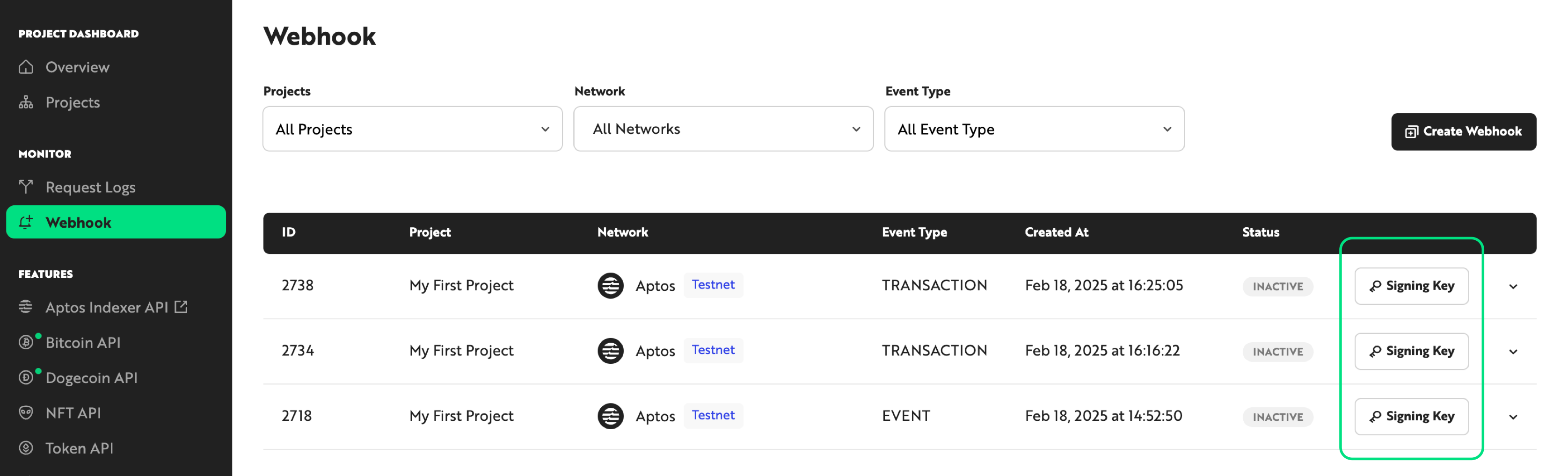Click the Testnet badge on webhook 2718
The height and width of the screenshot is (476, 1568).
(713, 415)
